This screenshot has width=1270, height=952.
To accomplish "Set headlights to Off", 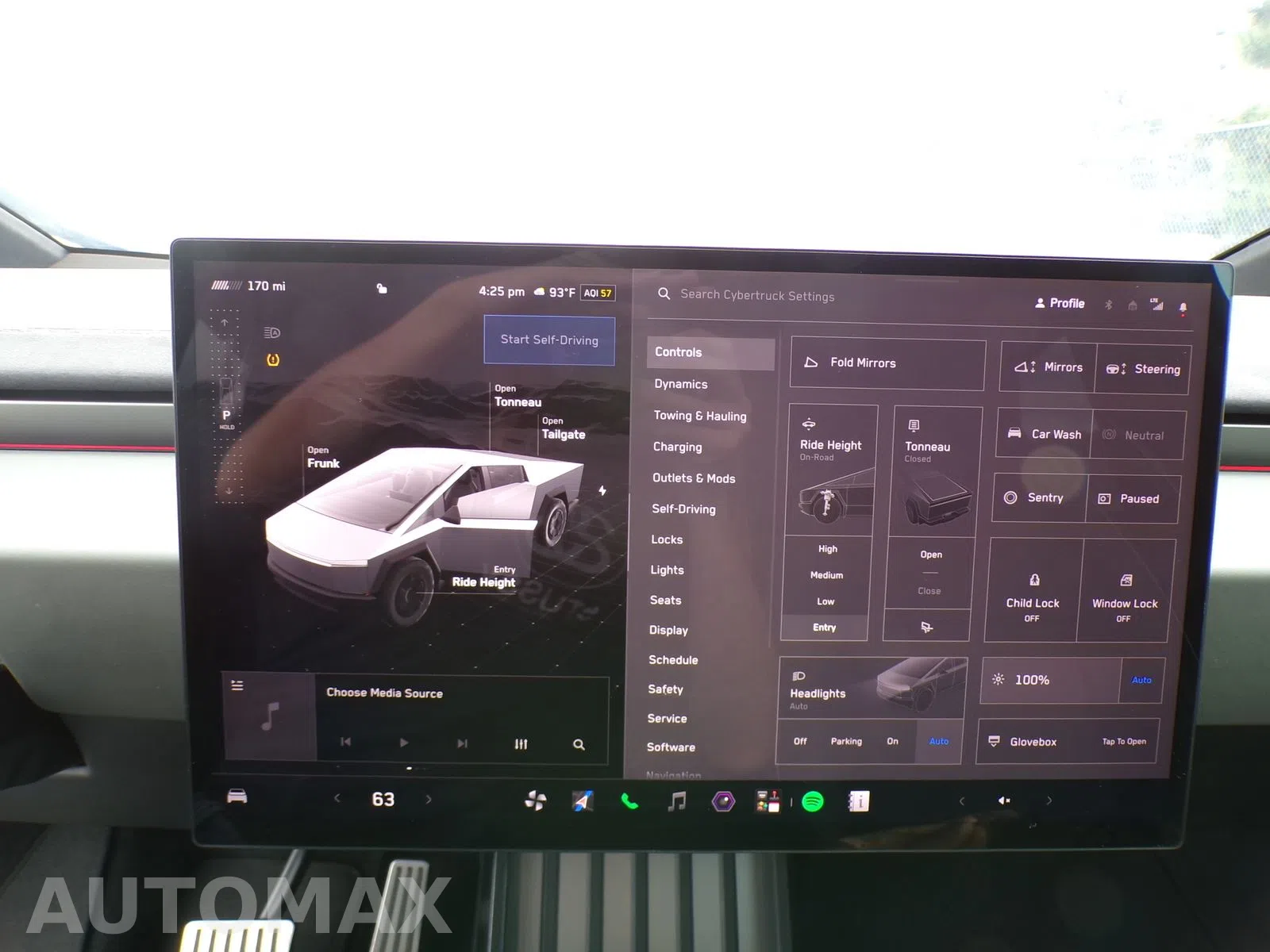I will (800, 741).
